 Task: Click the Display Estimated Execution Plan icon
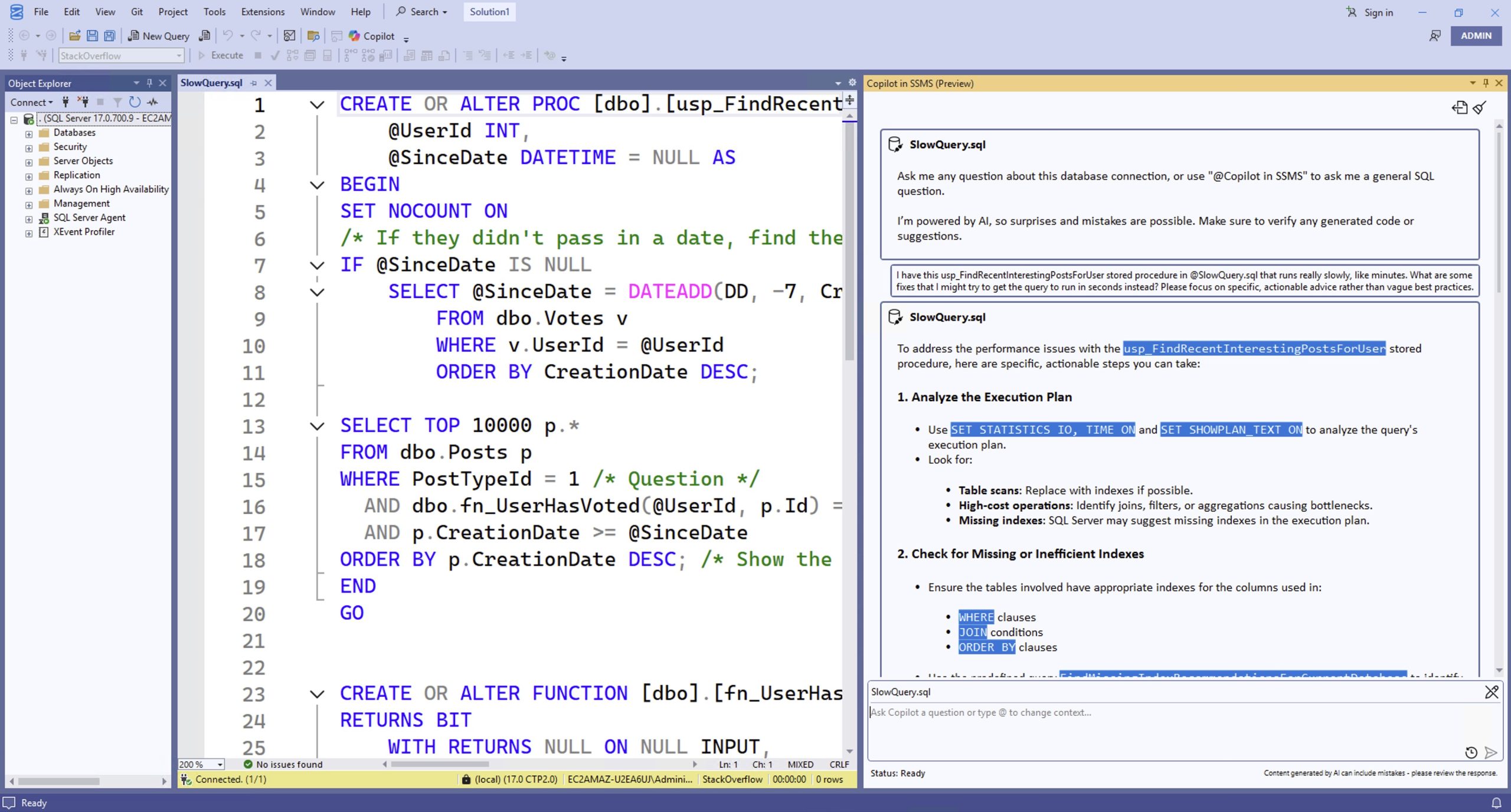click(x=292, y=55)
